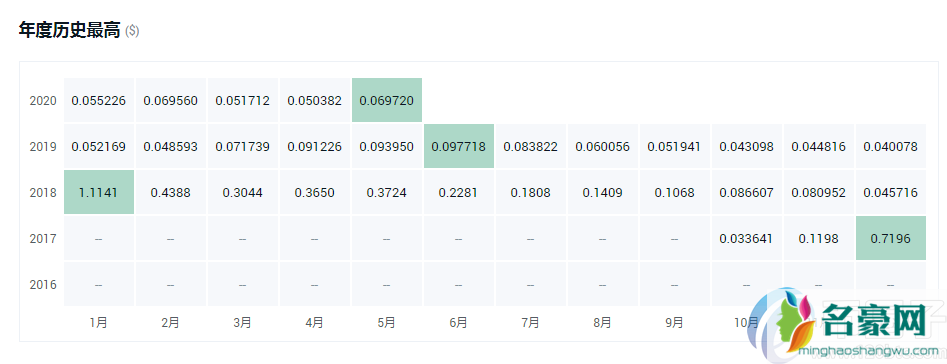Screen dimensions: 947x364
Task: Select the 2018 row label
Action: [x=43, y=193]
